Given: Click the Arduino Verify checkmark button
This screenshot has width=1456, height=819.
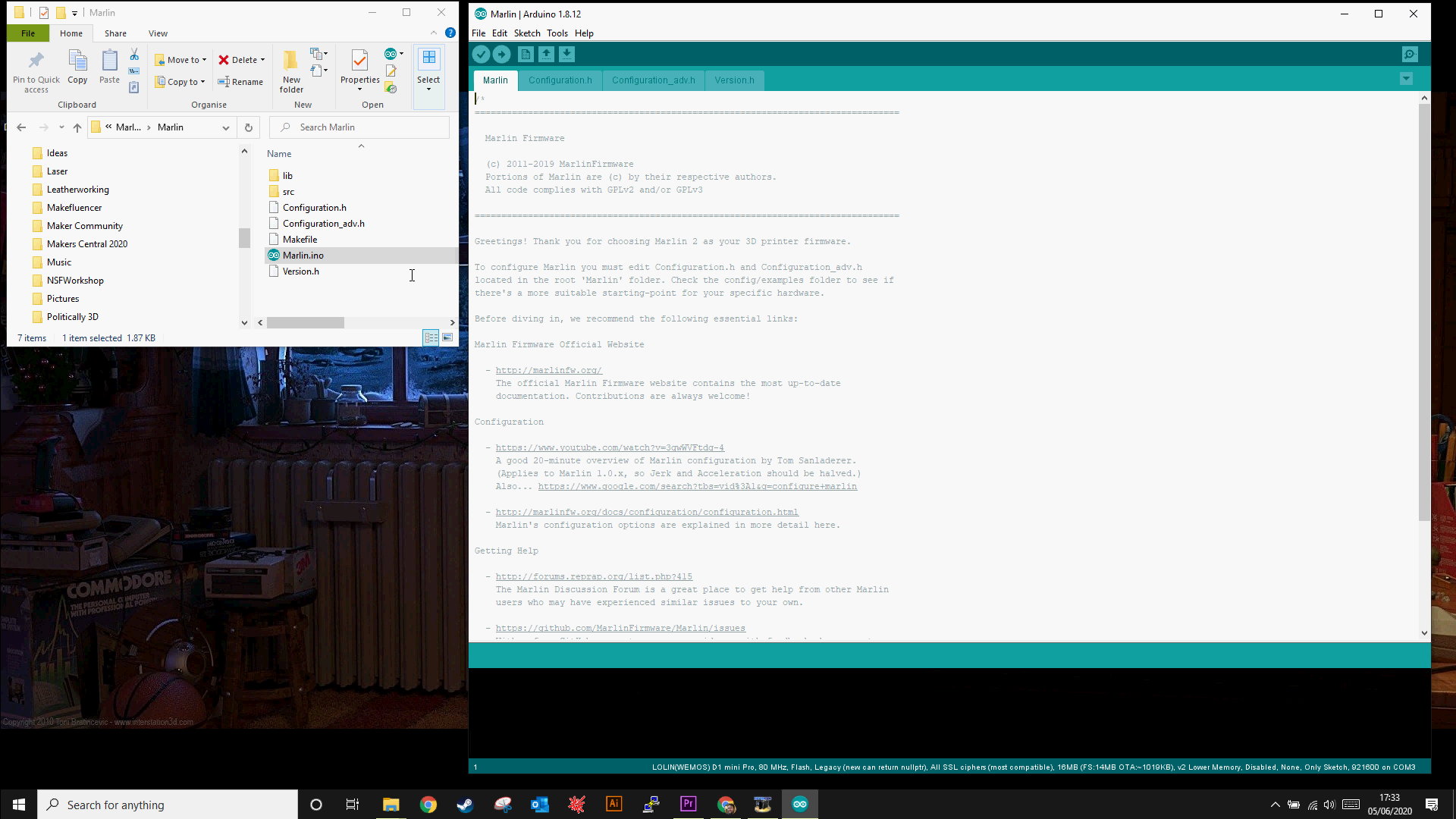Looking at the screenshot, I should (481, 54).
